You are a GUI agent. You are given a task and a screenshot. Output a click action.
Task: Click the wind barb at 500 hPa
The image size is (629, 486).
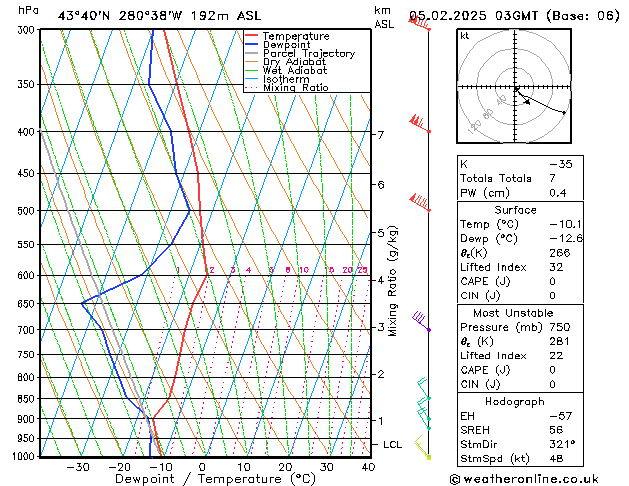pos(420,202)
